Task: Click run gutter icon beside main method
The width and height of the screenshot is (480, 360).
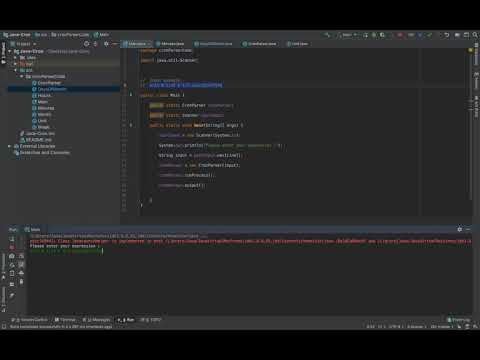Action: pyautogui.click(x=131, y=125)
